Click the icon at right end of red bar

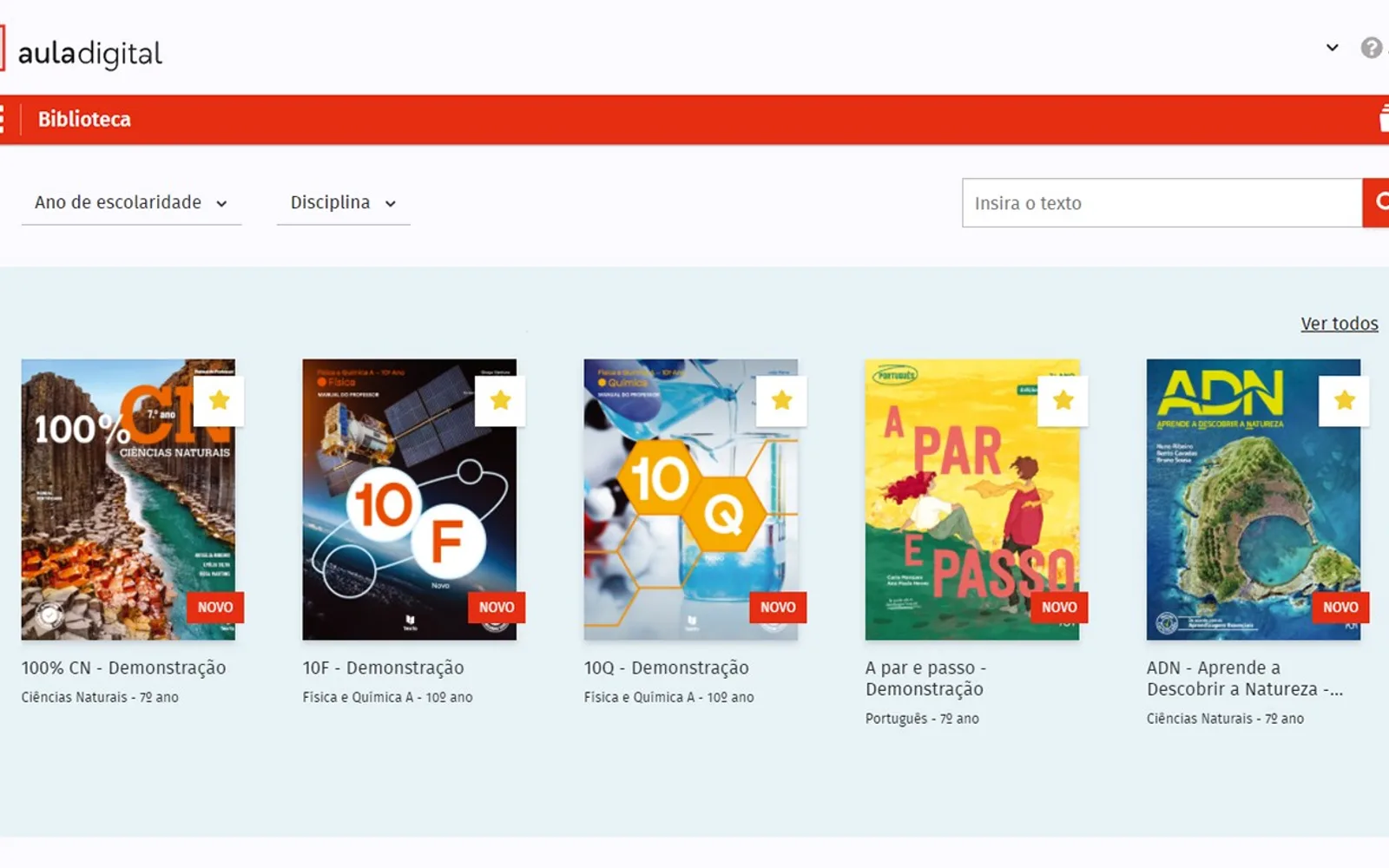coord(1384,119)
